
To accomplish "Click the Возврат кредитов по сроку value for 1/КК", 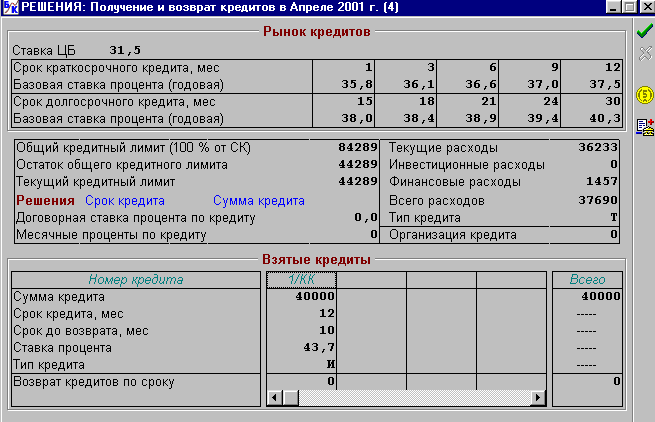I will click(x=331, y=381).
